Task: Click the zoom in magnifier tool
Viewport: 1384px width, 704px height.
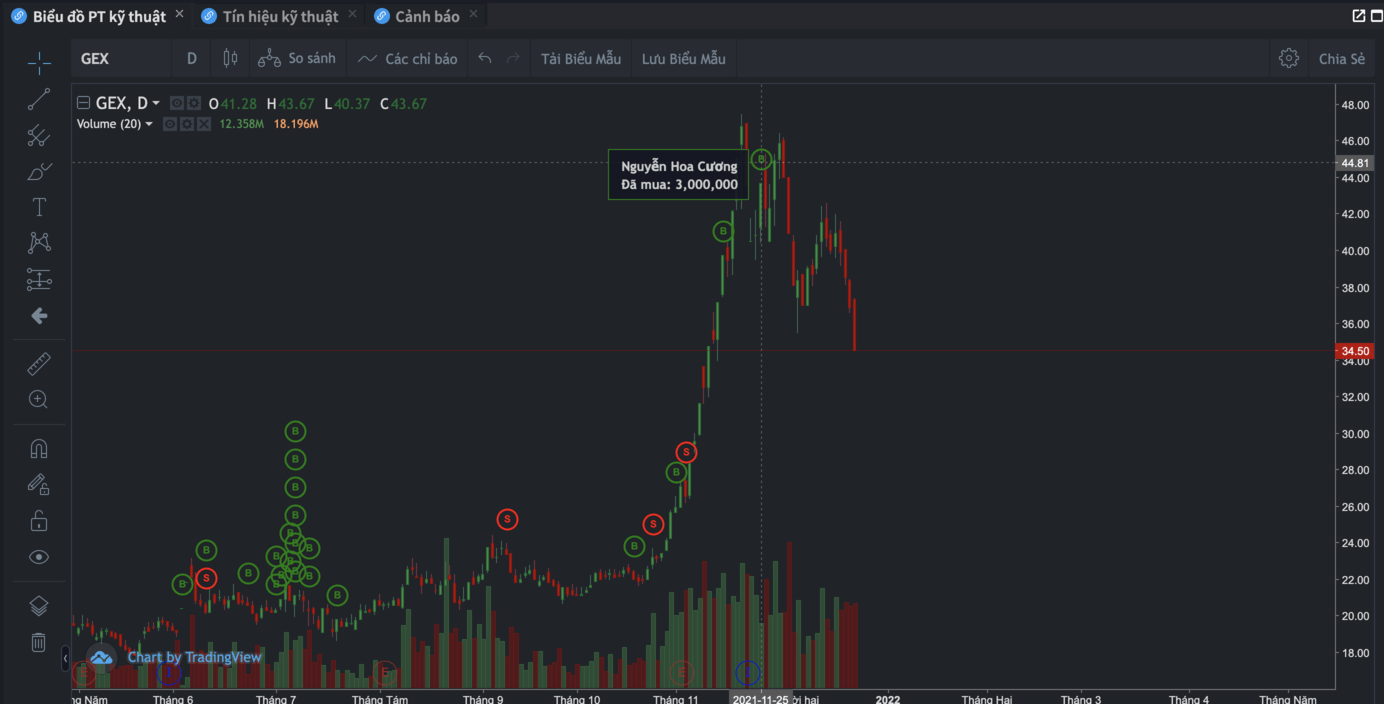Action: 39,400
